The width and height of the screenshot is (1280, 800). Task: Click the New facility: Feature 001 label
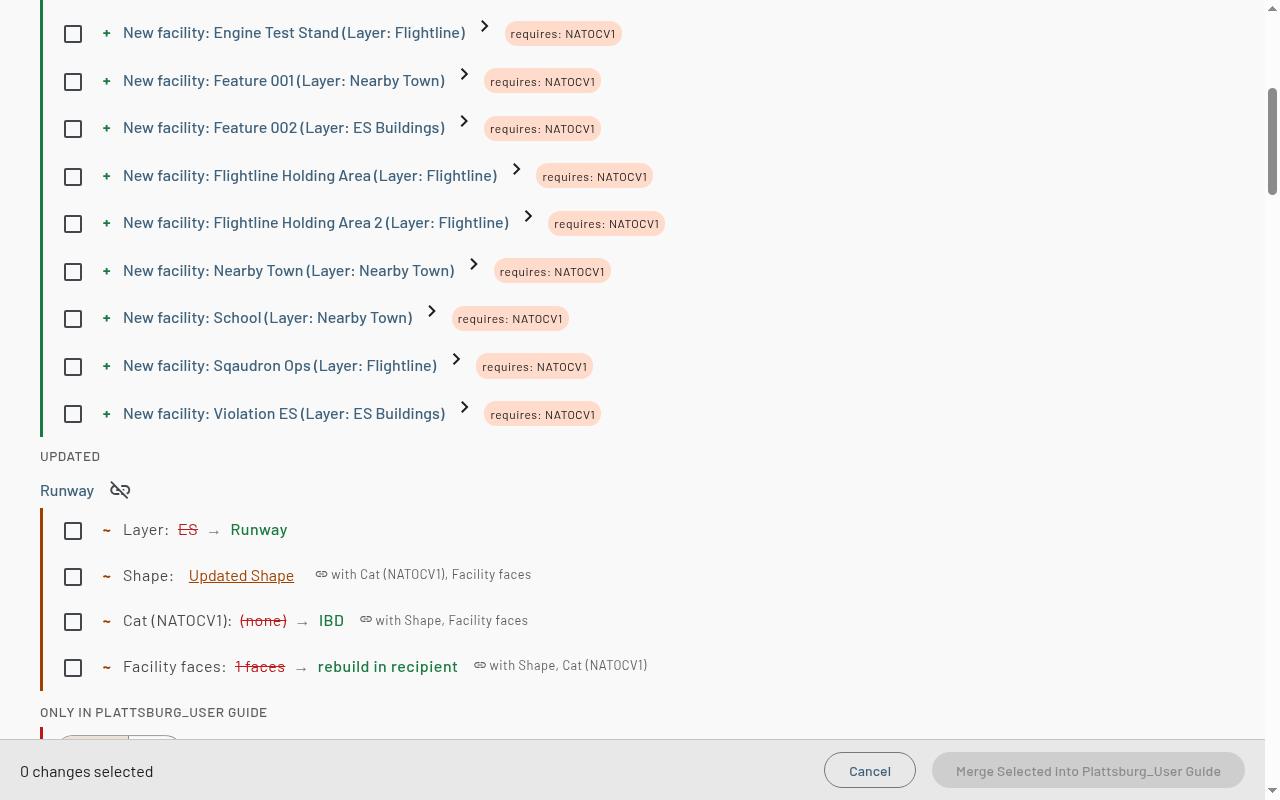(284, 81)
